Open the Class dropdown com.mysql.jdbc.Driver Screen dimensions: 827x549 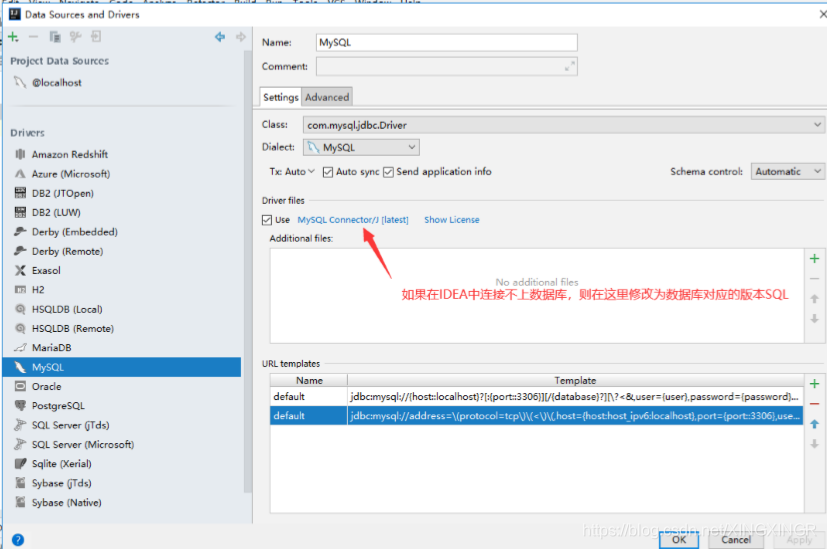(563, 125)
